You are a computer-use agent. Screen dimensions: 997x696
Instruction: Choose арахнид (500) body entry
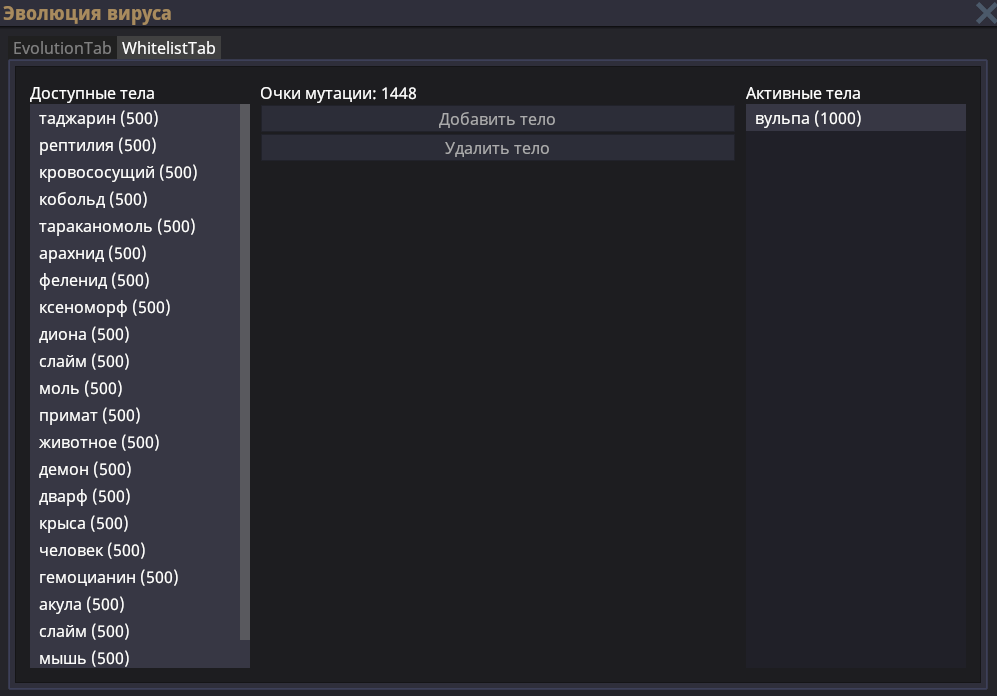click(x=92, y=254)
